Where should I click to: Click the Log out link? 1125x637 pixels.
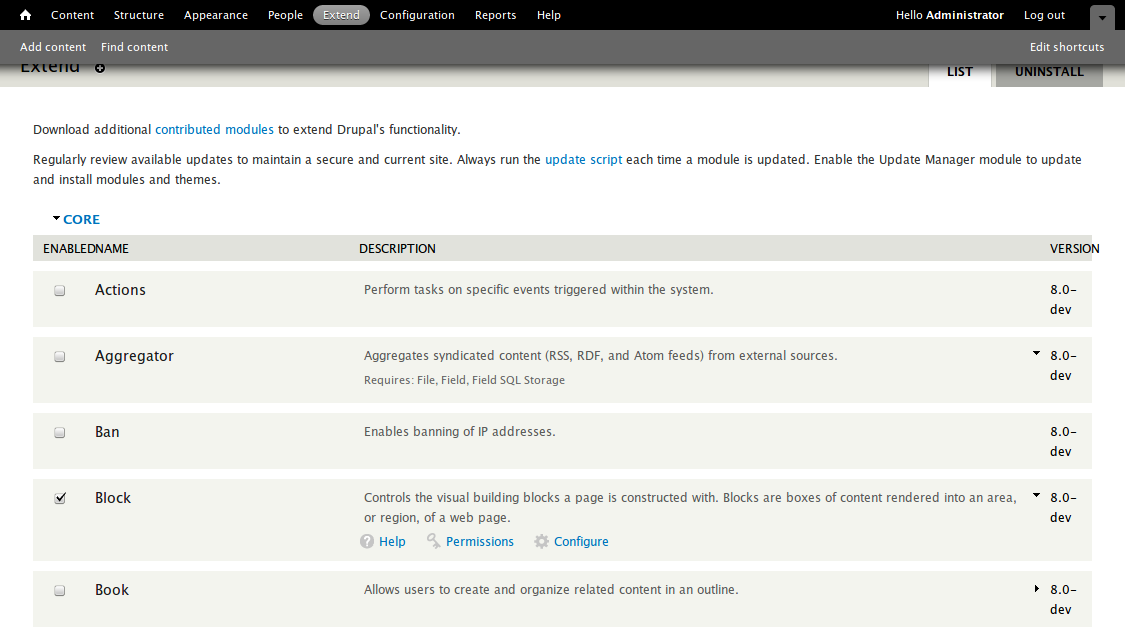pos(1044,15)
